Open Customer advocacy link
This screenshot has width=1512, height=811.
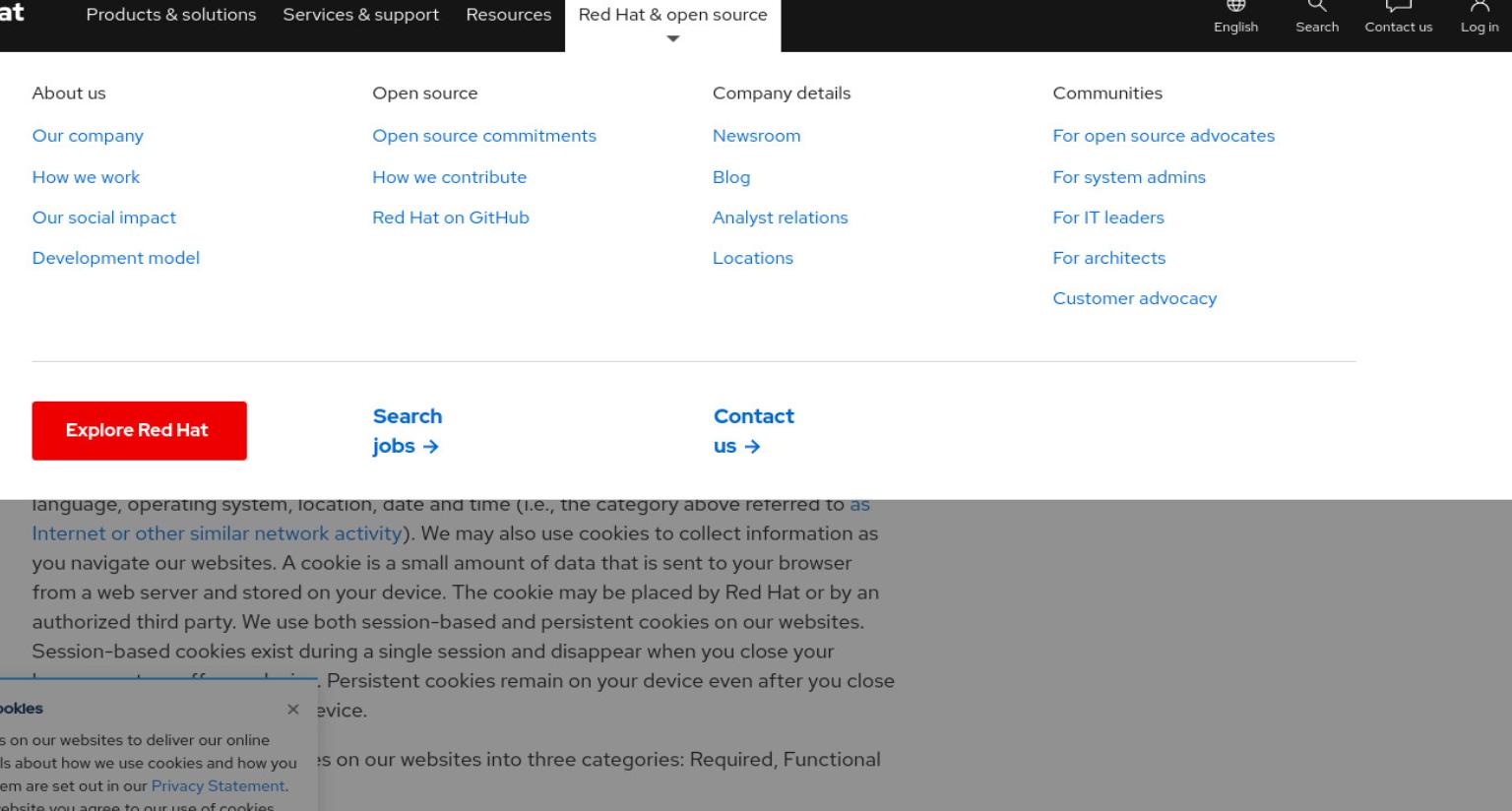1134,298
